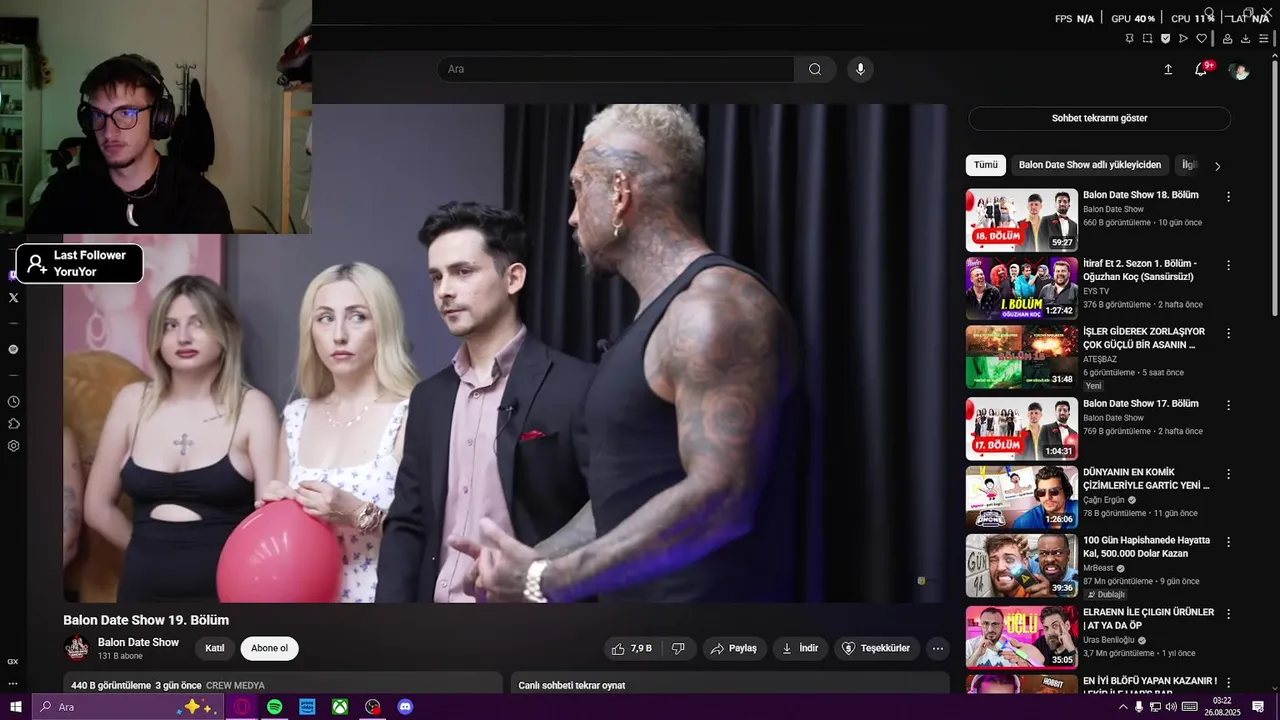This screenshot has width=1280, height=720.
Task: Open 100 Gün Hapishanede MrBeast thumbnail
Action: 1021,566
